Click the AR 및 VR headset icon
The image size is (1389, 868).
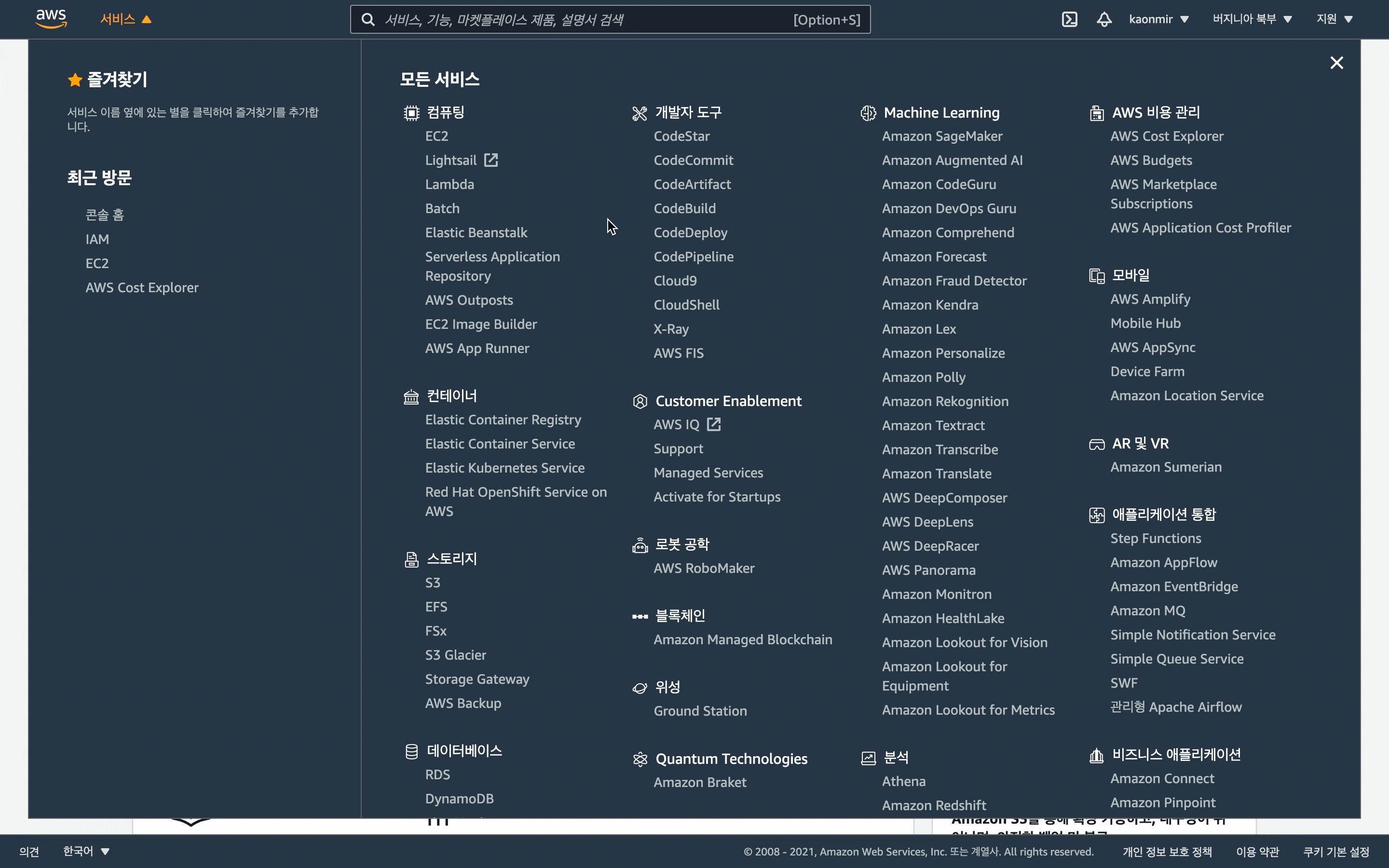tap(1096, 444)
